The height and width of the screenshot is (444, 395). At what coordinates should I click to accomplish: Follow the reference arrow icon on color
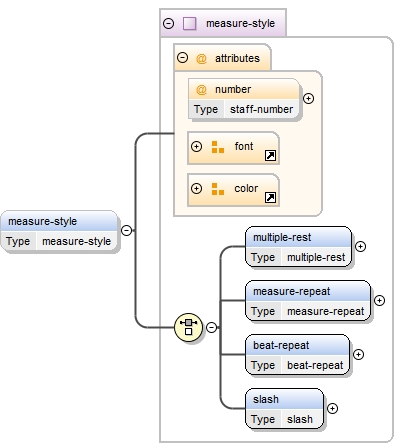pyautogui.click(x=270, y=197)
